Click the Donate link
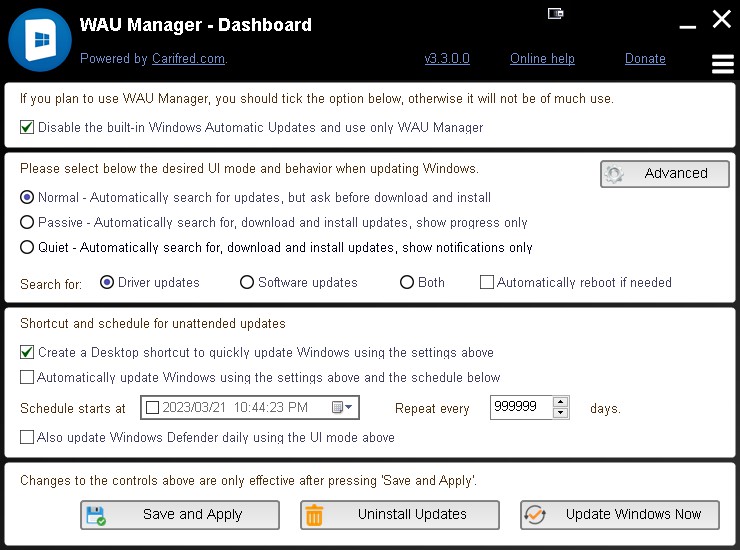The width and height of the screenshot is (740, 550). pos(645,59)
